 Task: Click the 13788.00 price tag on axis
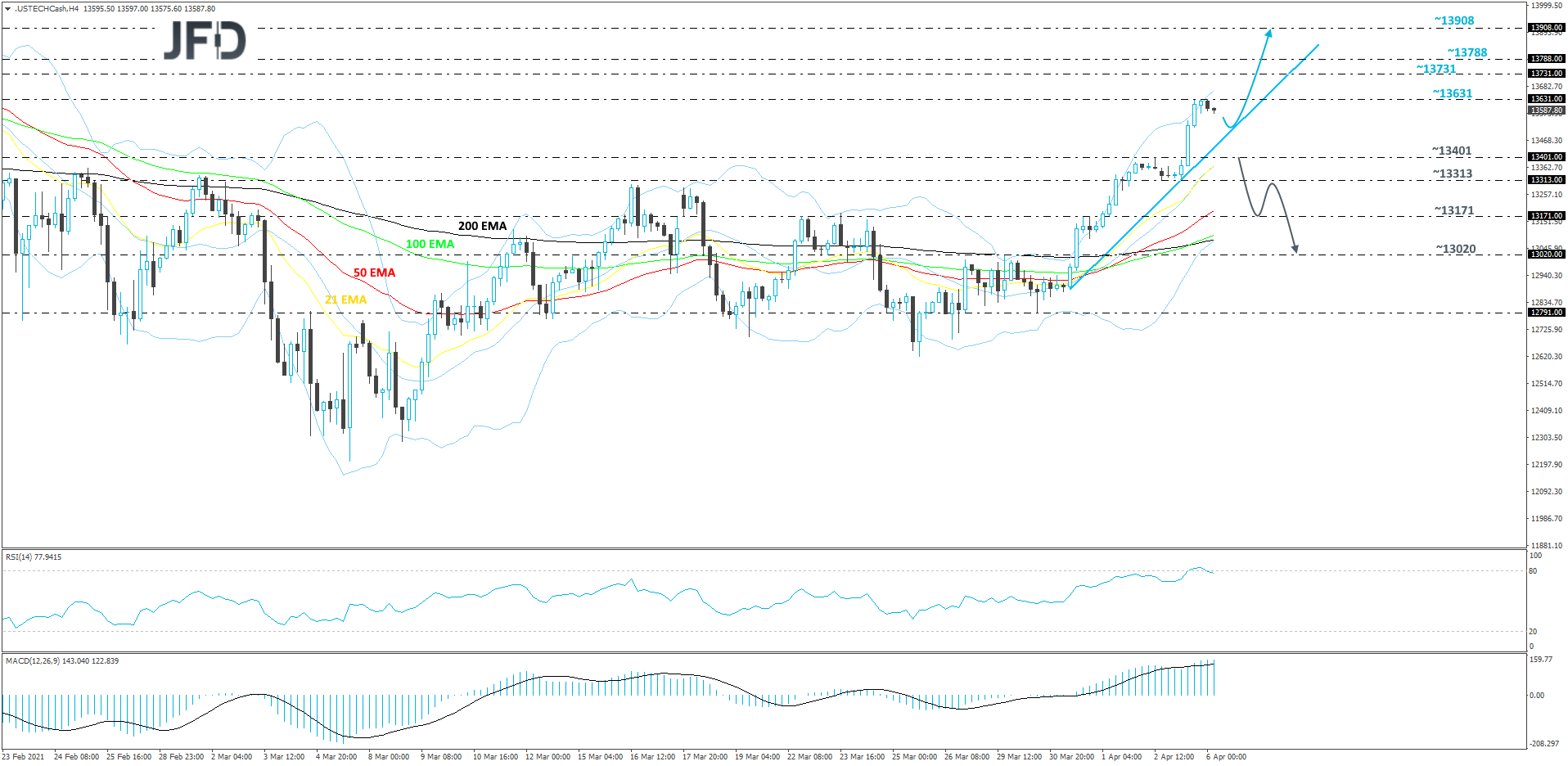1547,59
